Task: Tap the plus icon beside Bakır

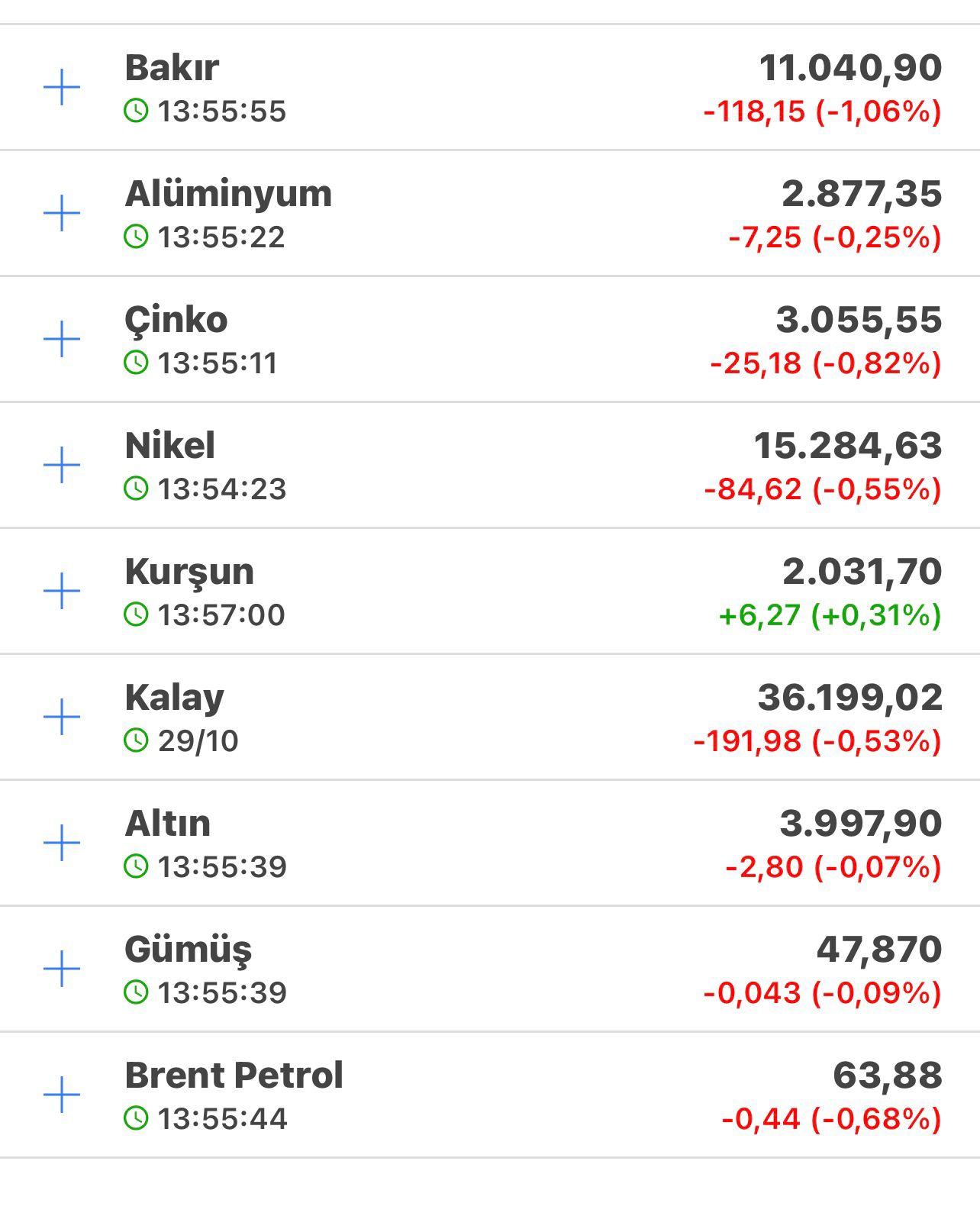Action: [62, 88]
